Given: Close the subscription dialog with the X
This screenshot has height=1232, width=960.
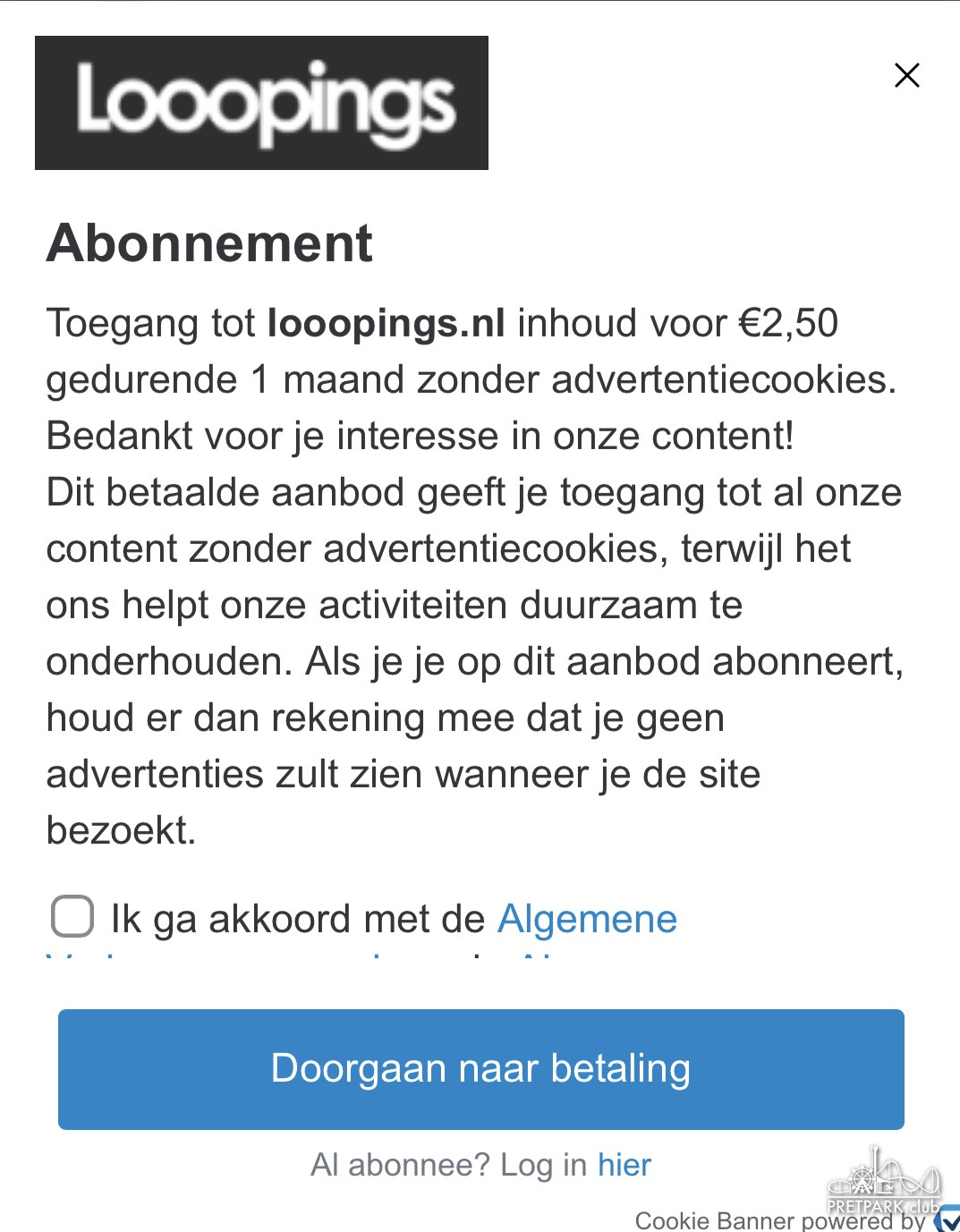Looking at the screenshot, I should [906, 75].
